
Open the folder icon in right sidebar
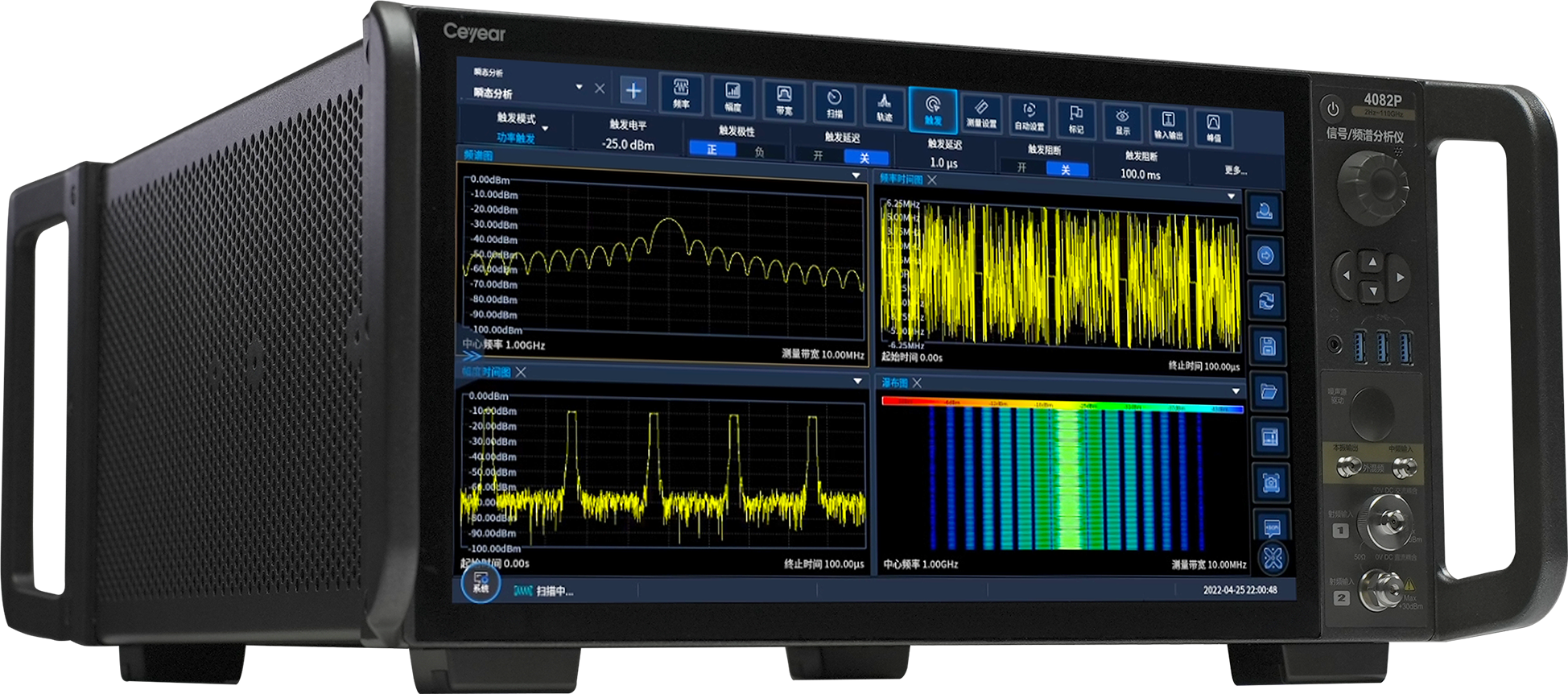(1269, 392)
